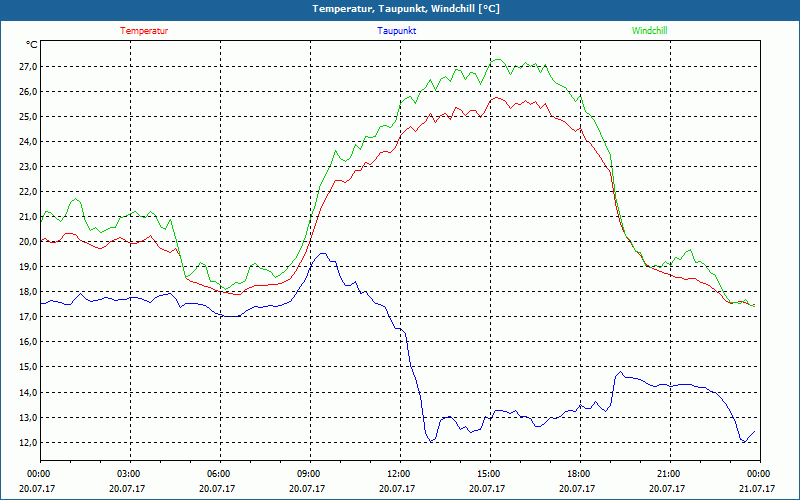Screen dimensions: 800x500
Task: Click the 12,0 y-axis value
Action: coord(28,442)
